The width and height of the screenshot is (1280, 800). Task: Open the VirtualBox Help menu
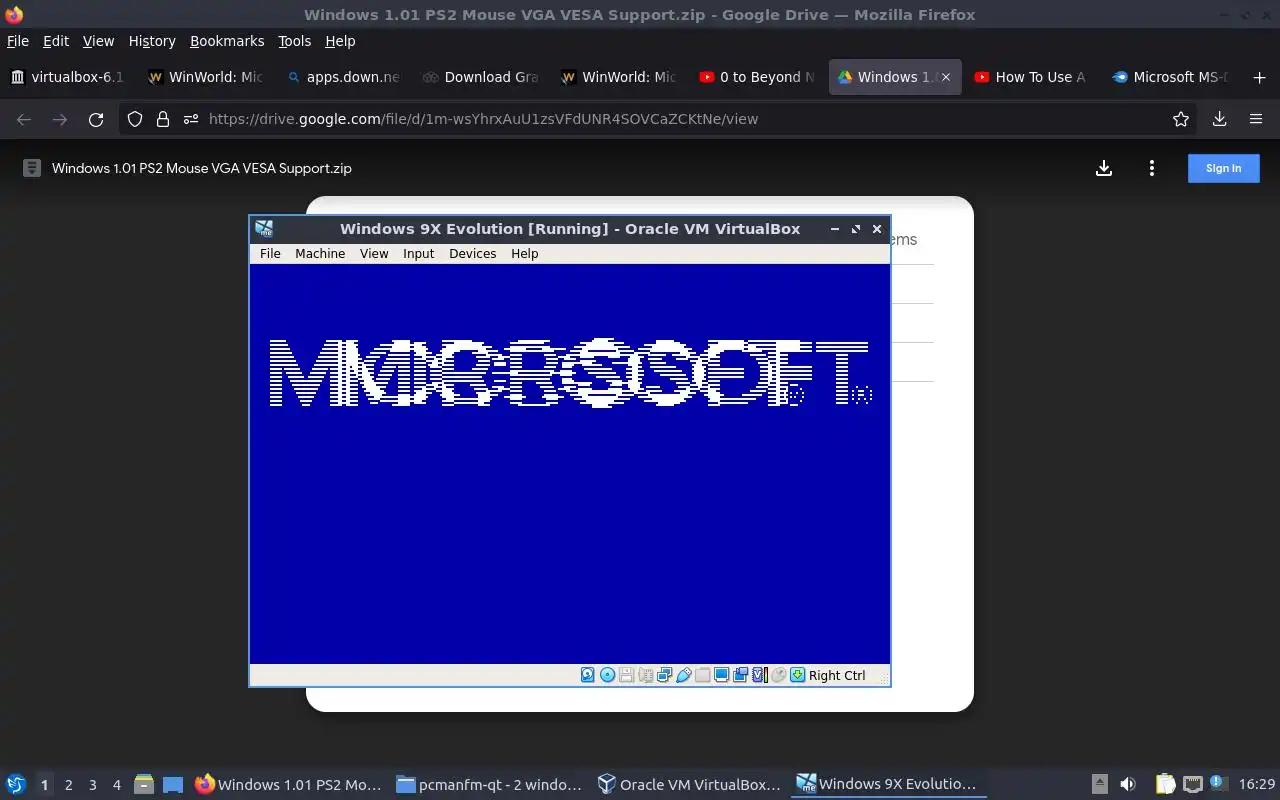click(524, 253)
